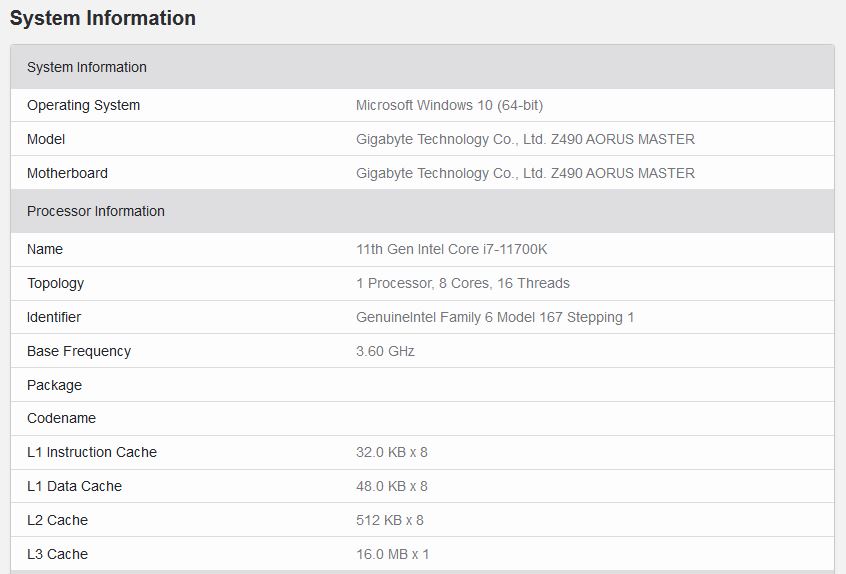Click the Package row label
This screenshot has height=574, width=846.
click(x=54, y=385)
